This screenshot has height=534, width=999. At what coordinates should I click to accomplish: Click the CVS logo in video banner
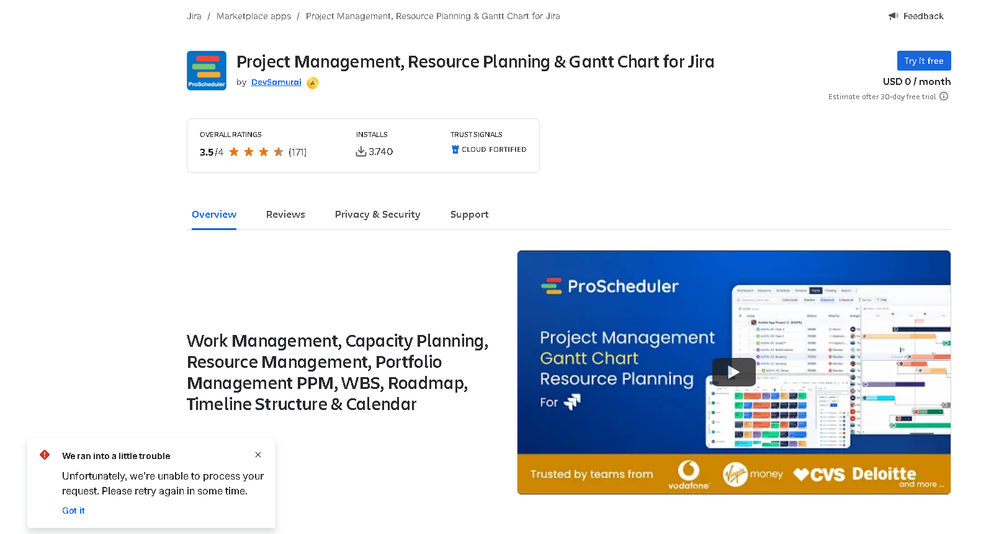pos(819,474)
